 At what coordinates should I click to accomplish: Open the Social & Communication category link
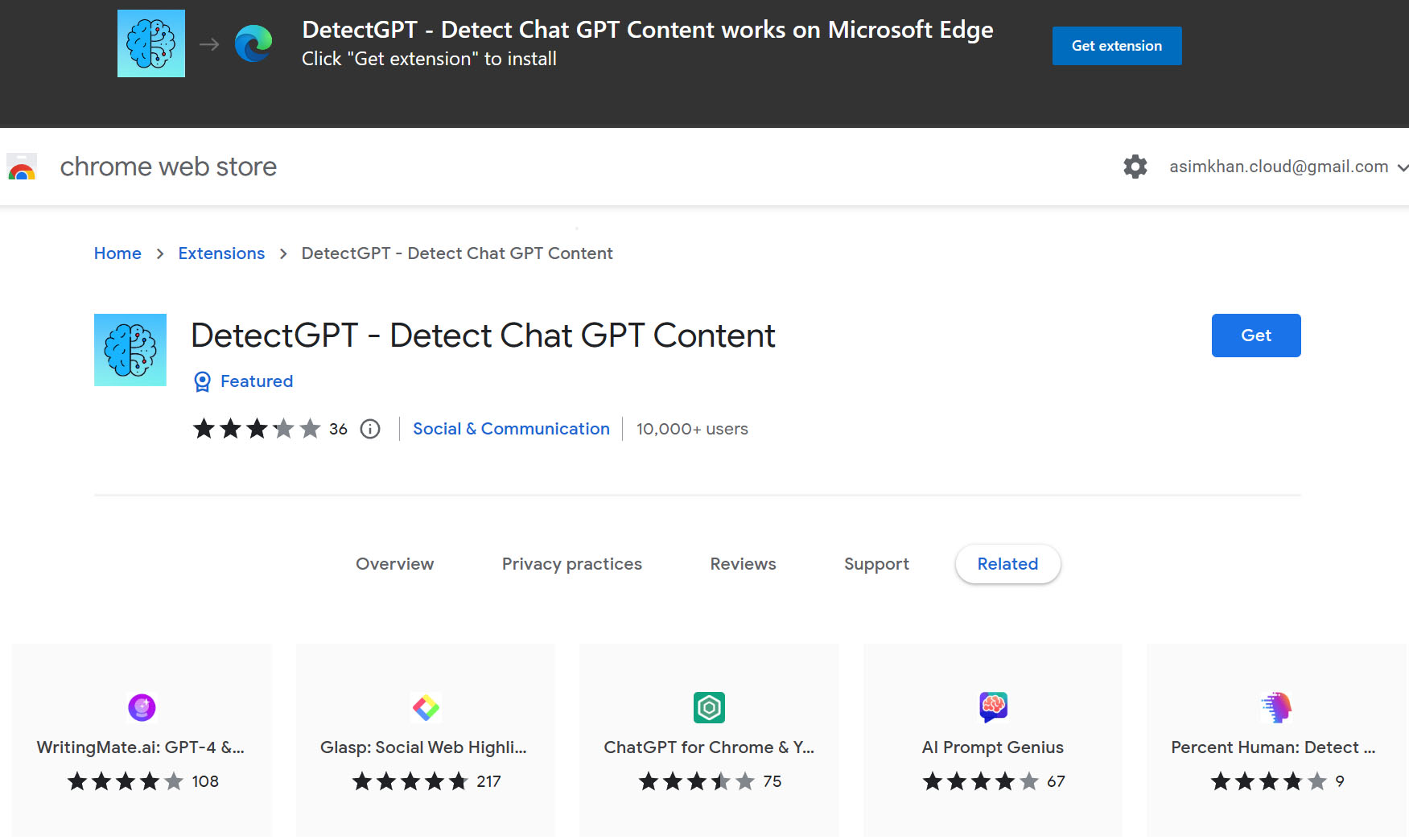click(x=511, y=429)
